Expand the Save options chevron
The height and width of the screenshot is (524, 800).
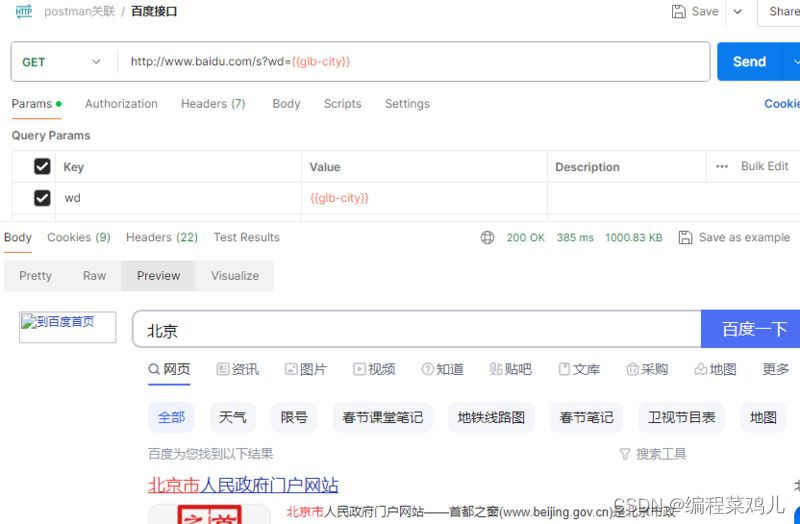[738, 11]
